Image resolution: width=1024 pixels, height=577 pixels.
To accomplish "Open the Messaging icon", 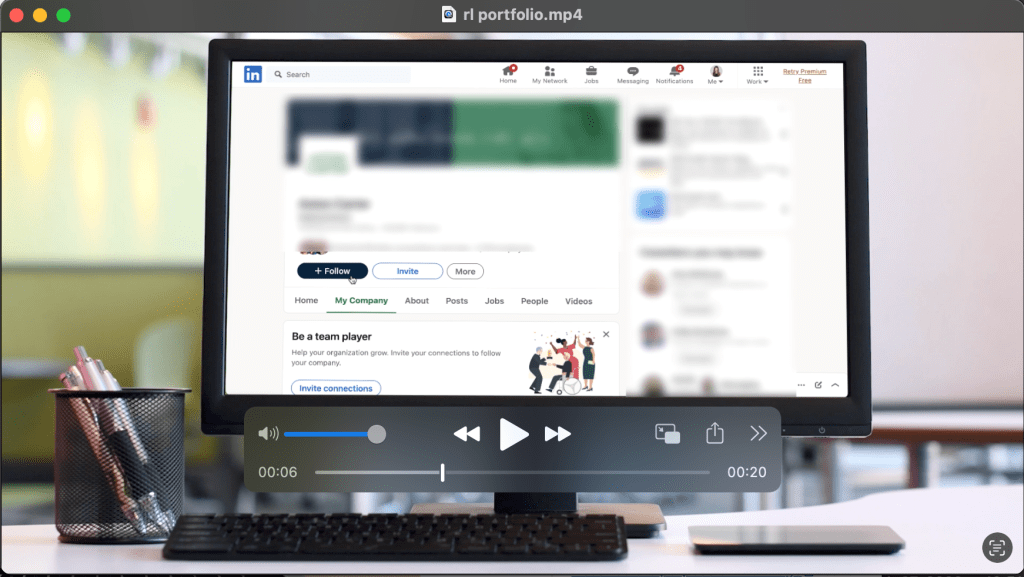I will coord(633,73).
